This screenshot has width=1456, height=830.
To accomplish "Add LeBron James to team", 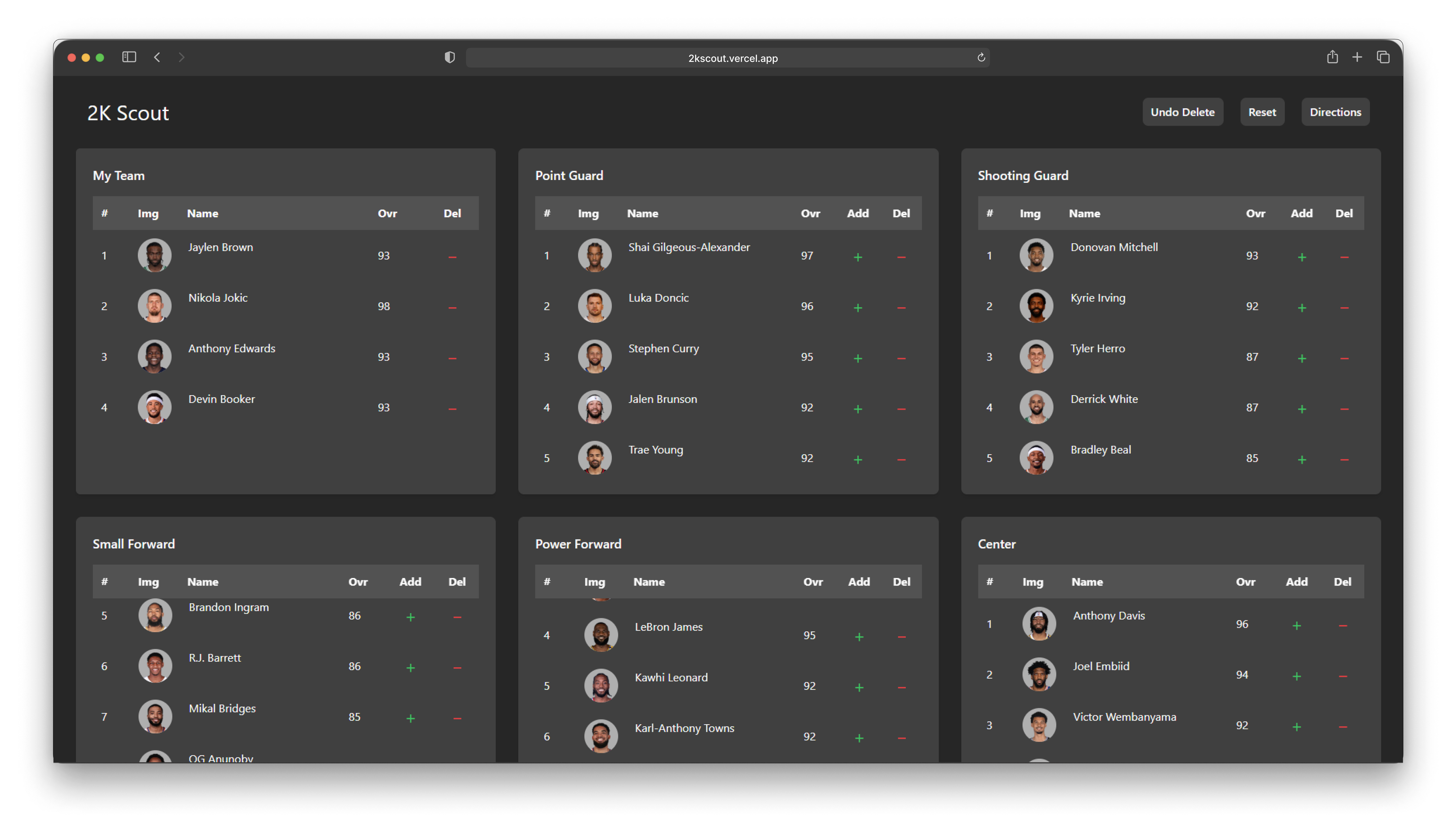I will tap(859, 637).
